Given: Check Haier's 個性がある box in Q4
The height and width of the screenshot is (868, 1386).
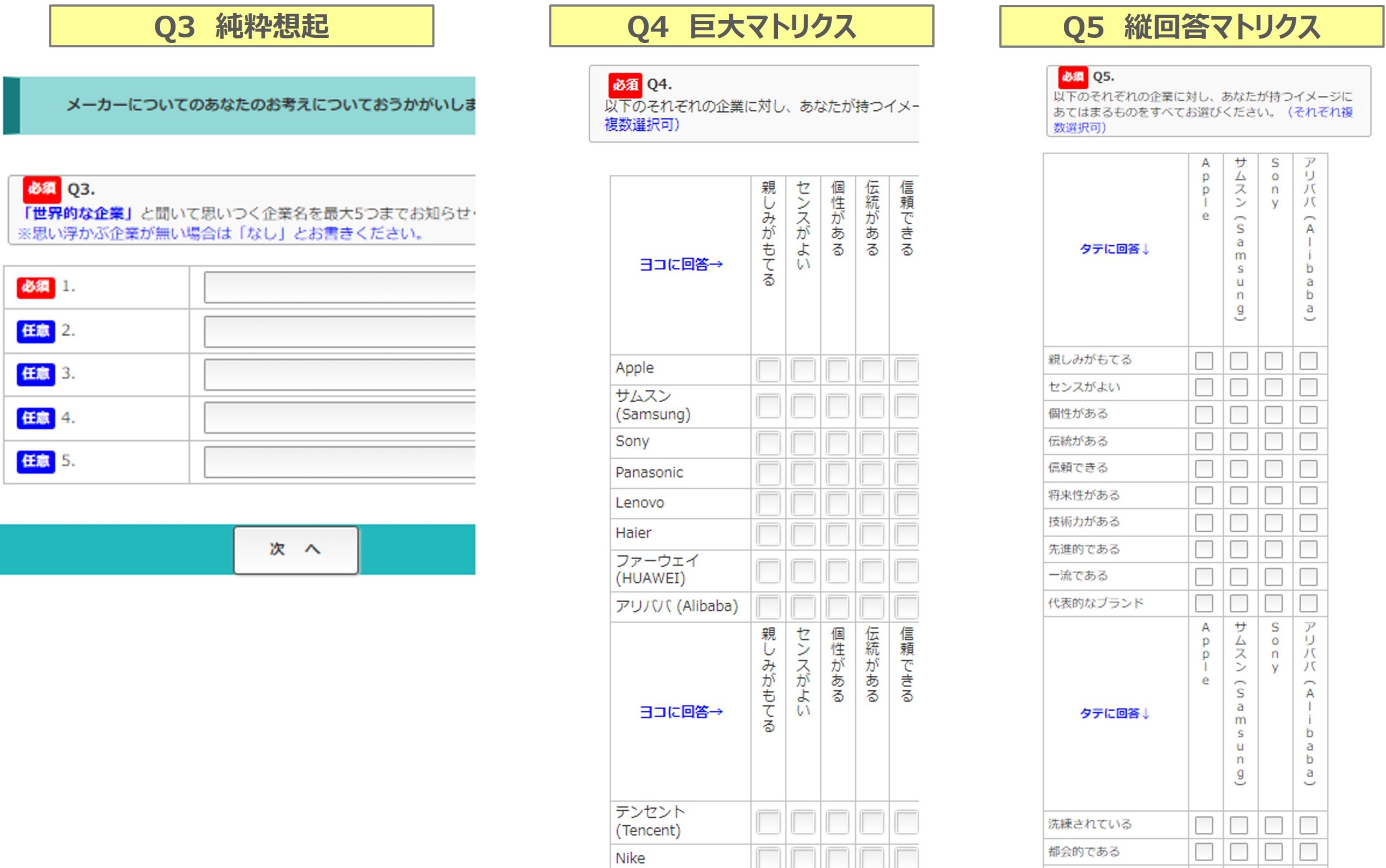Looking at the screenshot, I should (x=838, y=534).
